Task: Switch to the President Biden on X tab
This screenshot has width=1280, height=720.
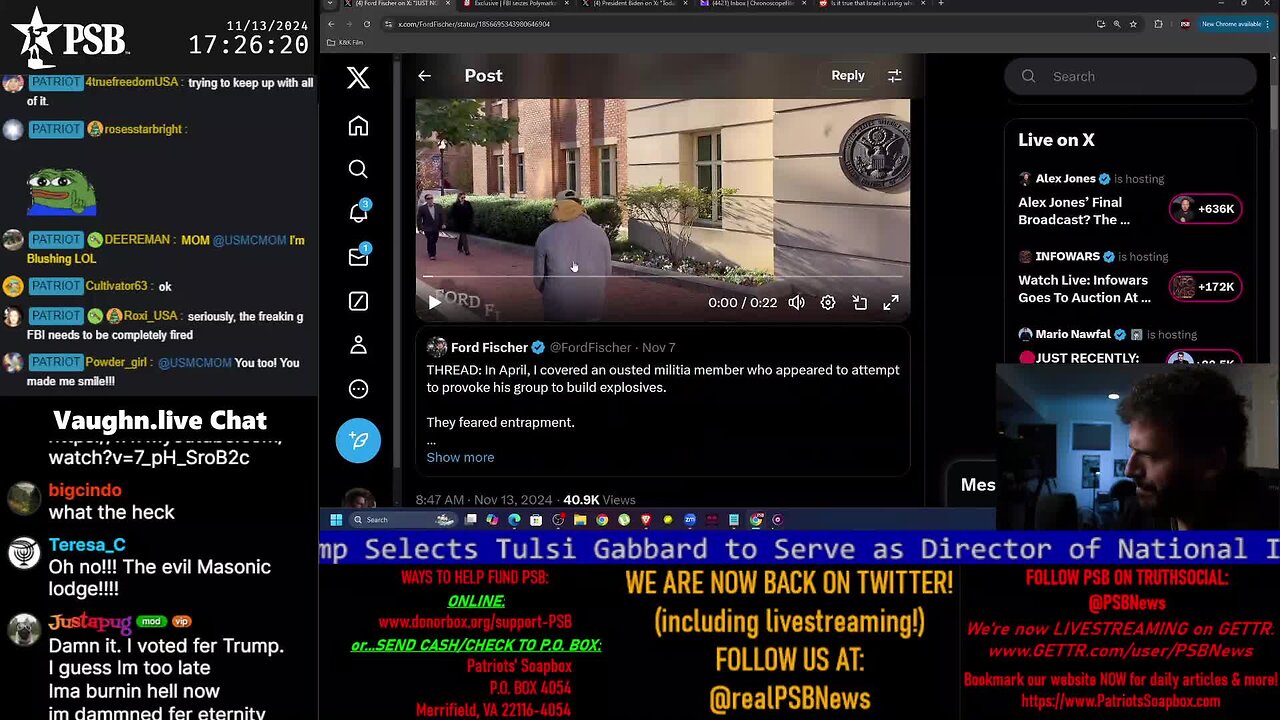Action: pos(633,4)
